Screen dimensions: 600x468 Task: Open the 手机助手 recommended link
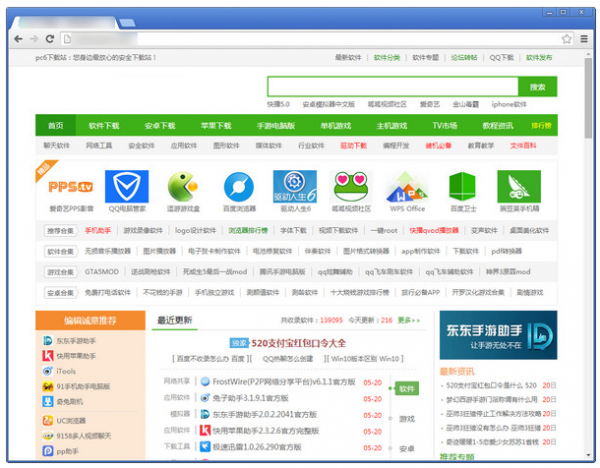(98, 230)
